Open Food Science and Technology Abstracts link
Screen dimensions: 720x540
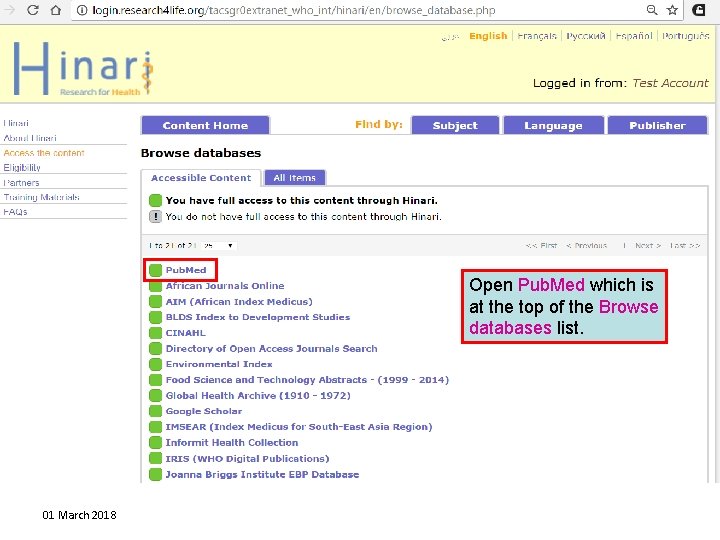point(307,380)
